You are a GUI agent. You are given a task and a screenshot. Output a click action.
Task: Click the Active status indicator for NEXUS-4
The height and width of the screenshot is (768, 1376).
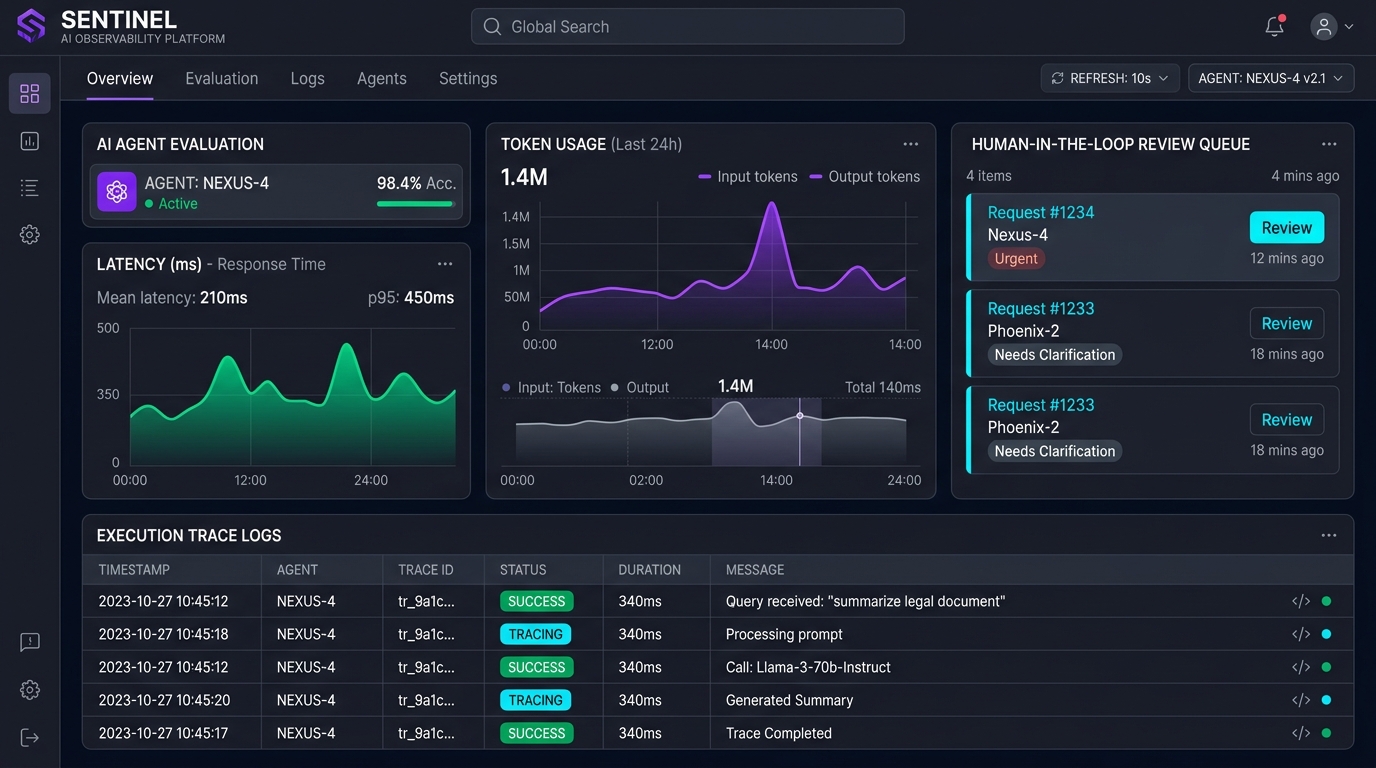[171, 203]
